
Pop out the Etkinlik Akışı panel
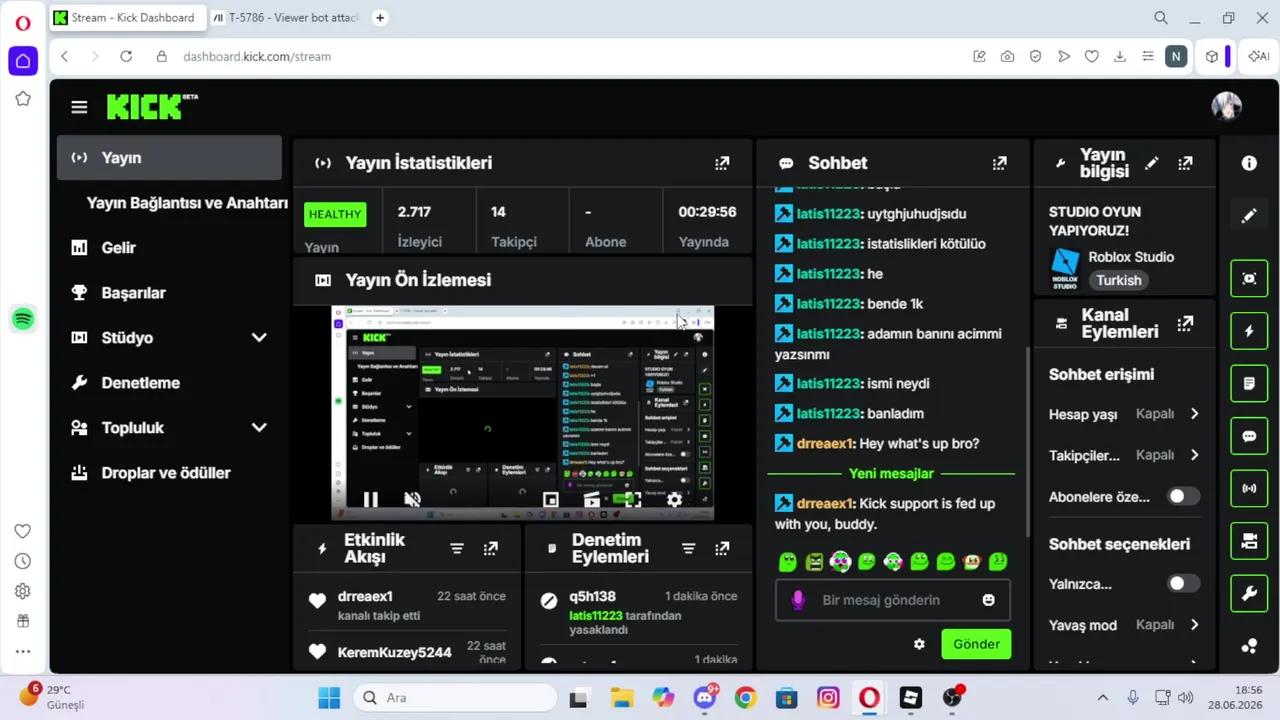[490, 548]
